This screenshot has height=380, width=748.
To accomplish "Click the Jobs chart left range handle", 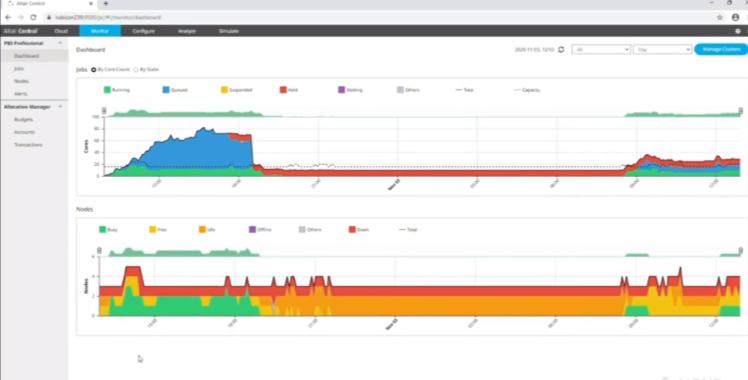I will 104,111.
